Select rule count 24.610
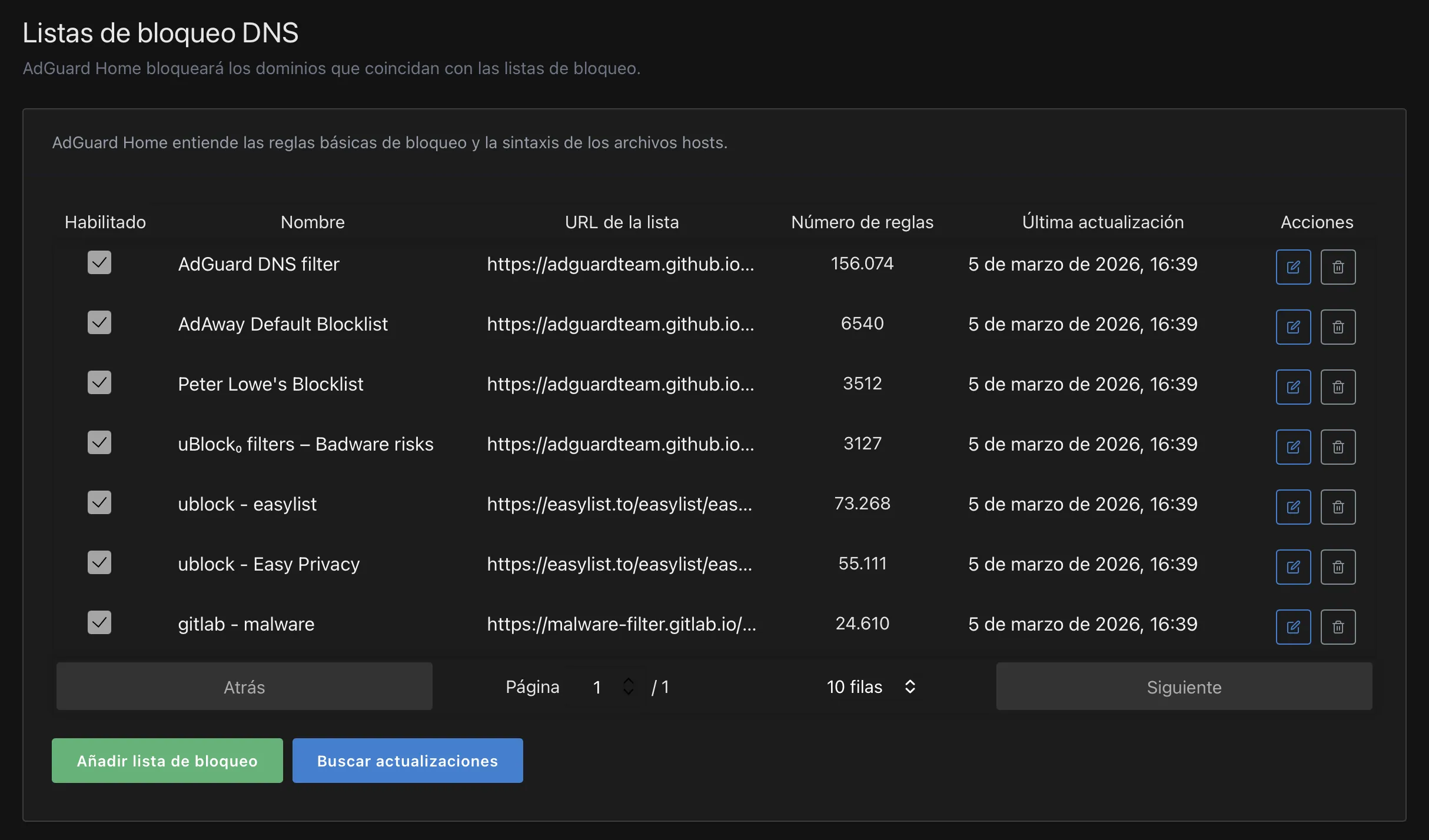This screenshot has height=840, width=1429. pos(862,624)
